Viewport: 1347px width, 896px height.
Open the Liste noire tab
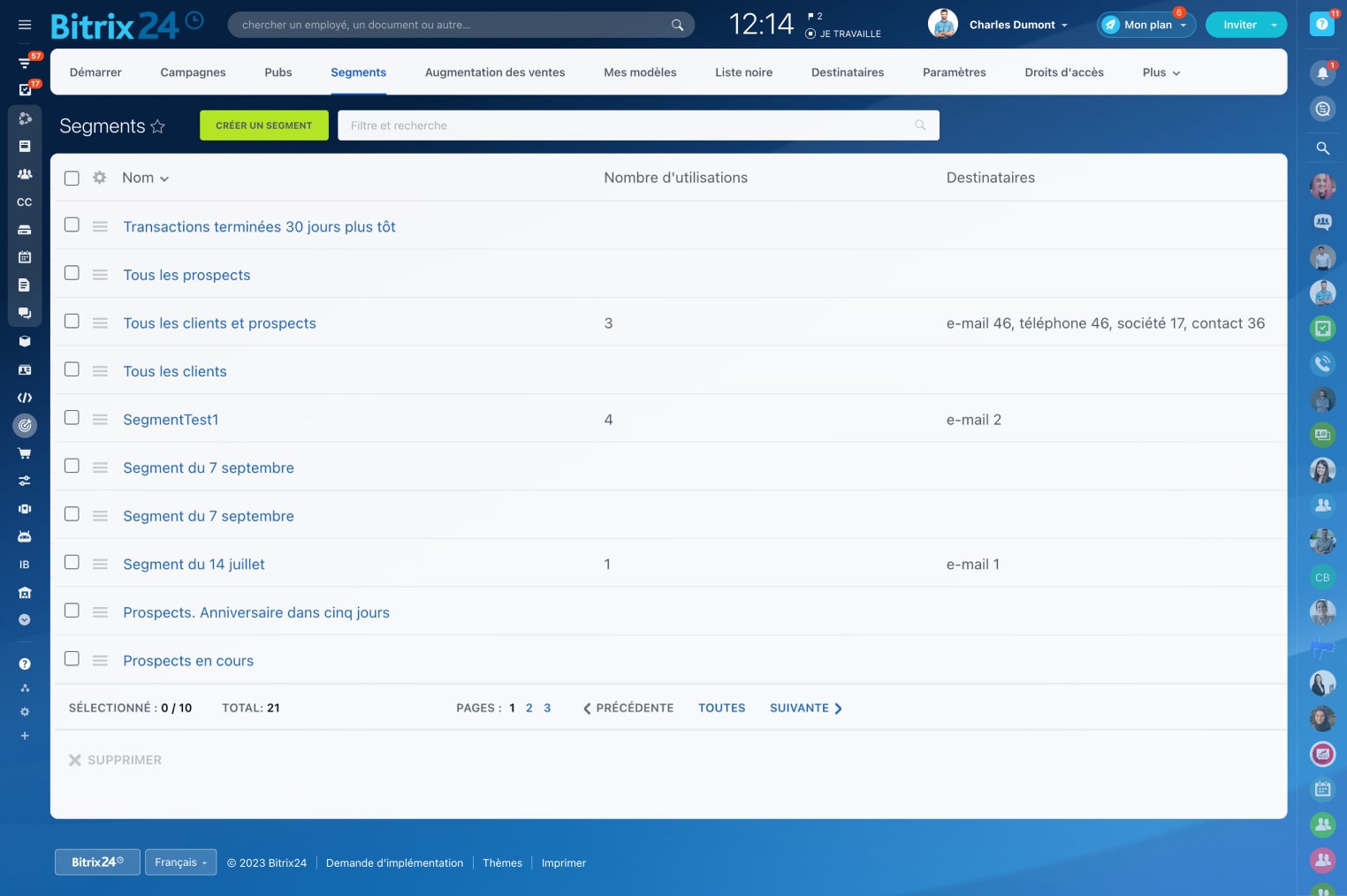coord(743,72)
